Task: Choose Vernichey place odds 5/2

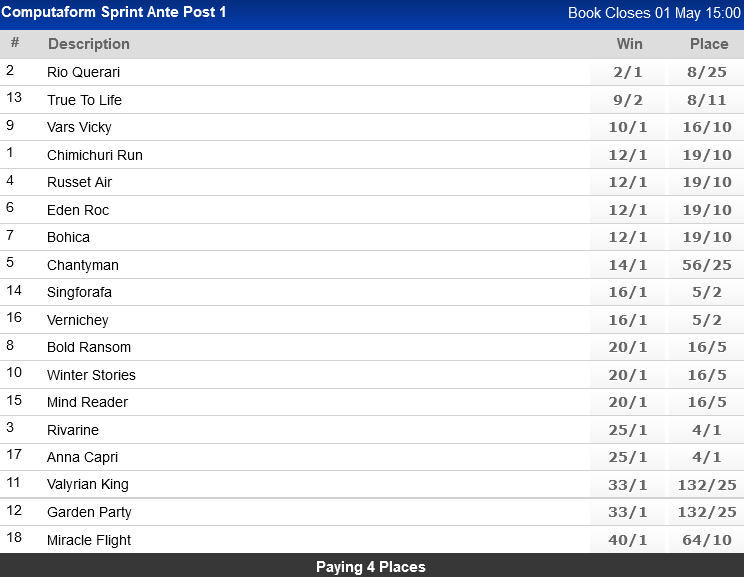Action: coord(709,320)
